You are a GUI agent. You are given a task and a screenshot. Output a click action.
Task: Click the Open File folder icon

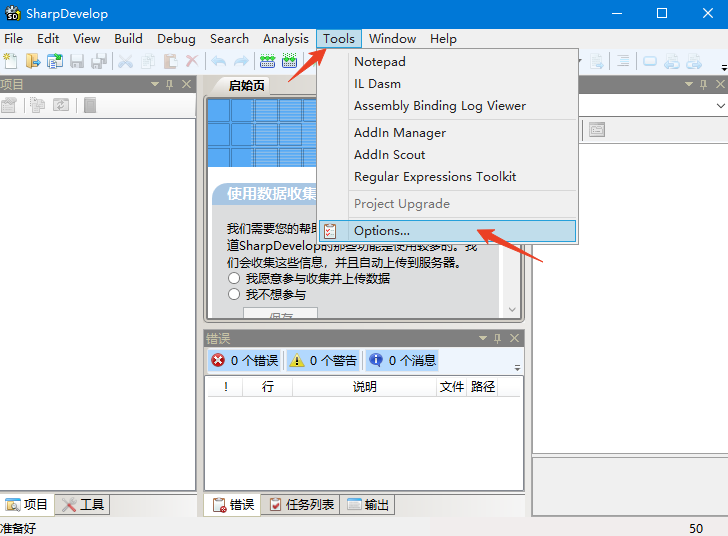tap(32, 61)
